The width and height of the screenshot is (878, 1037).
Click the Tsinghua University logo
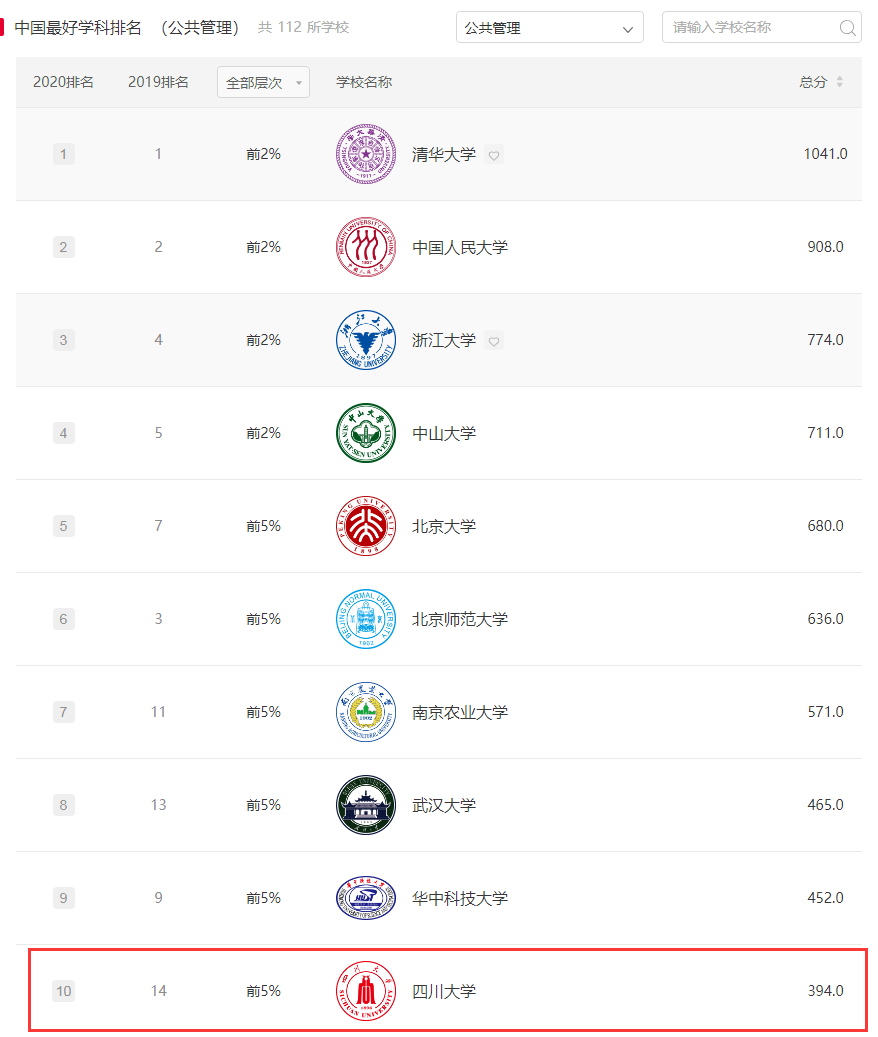tap(365, 154)
